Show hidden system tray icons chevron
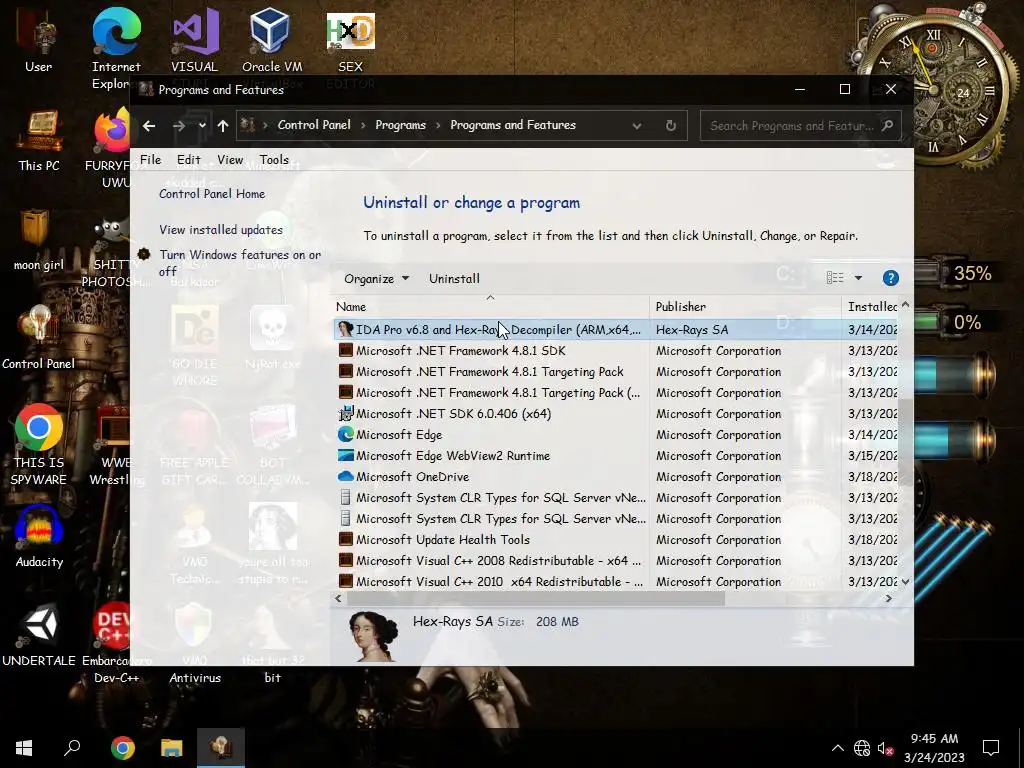 pyautogui.click(x=837, y=748)
